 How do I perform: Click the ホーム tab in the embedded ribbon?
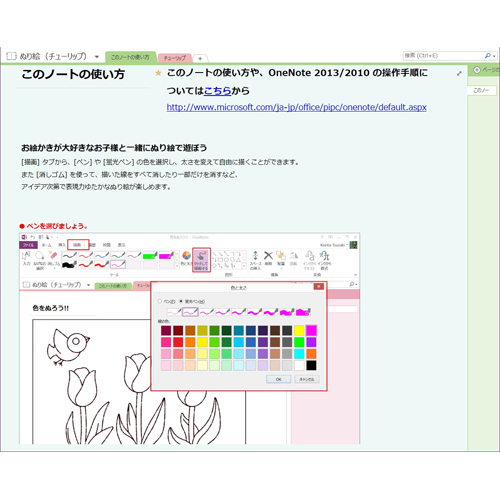click(46, 245)
